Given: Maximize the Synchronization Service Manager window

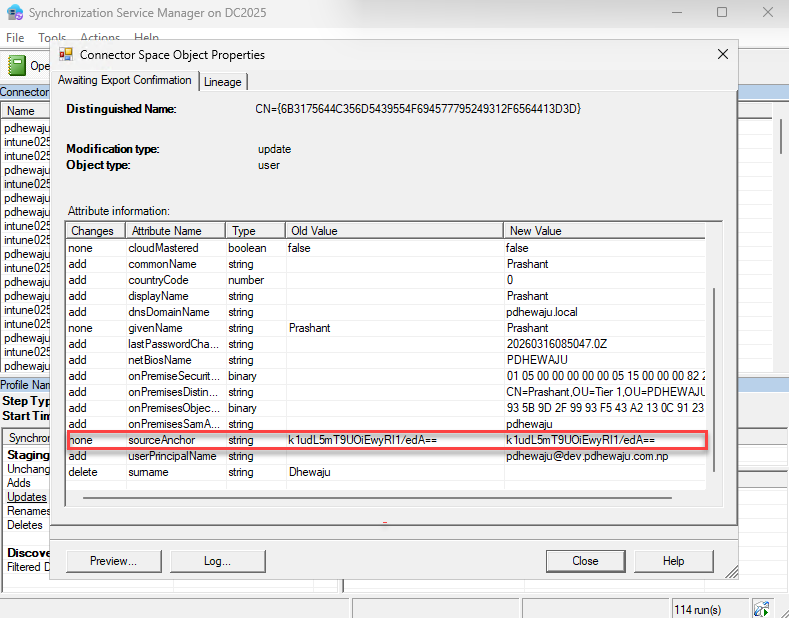Looking at the screenshot, I should 722,12.
